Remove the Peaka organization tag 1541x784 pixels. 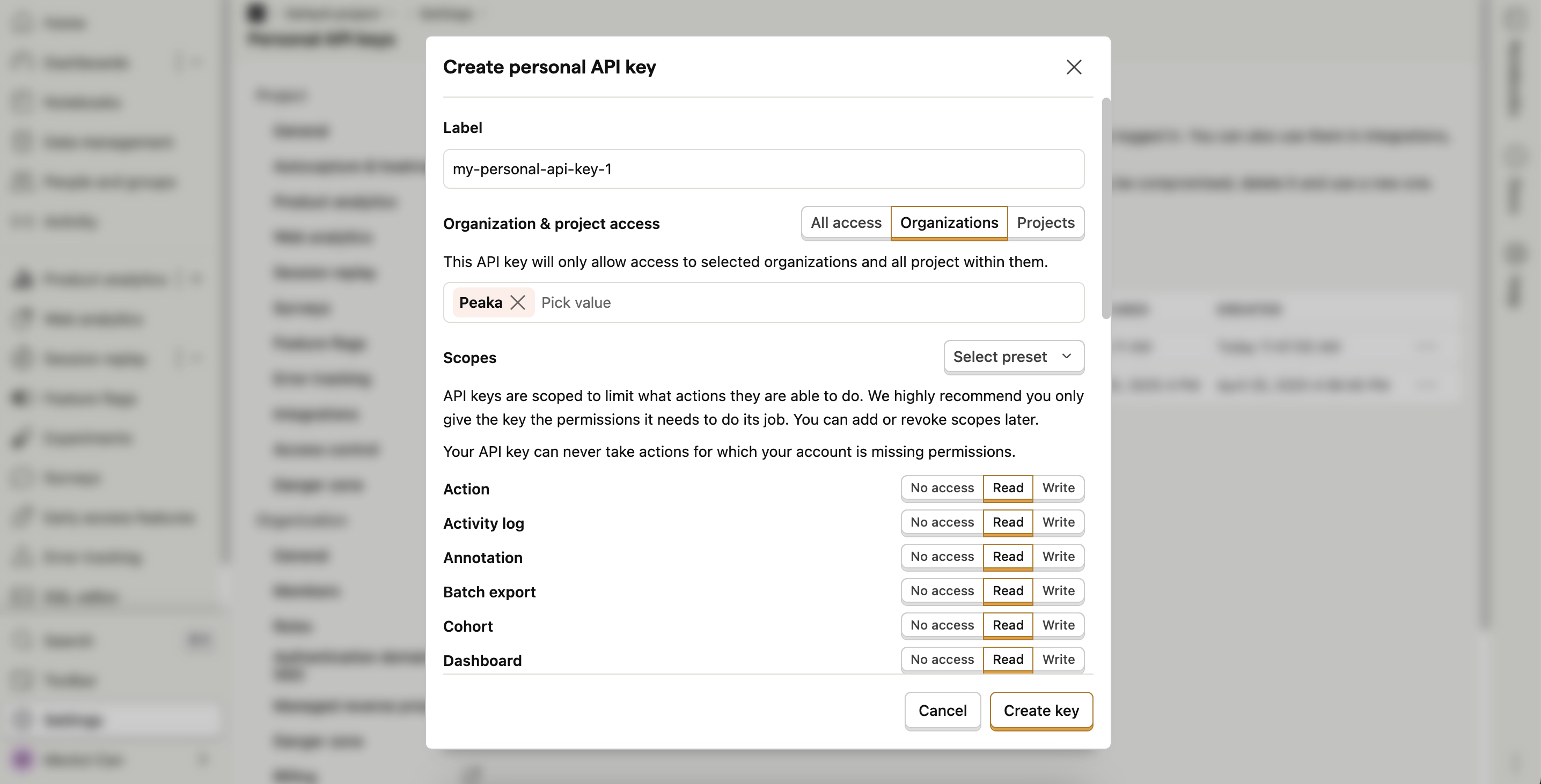pos(518,302)
